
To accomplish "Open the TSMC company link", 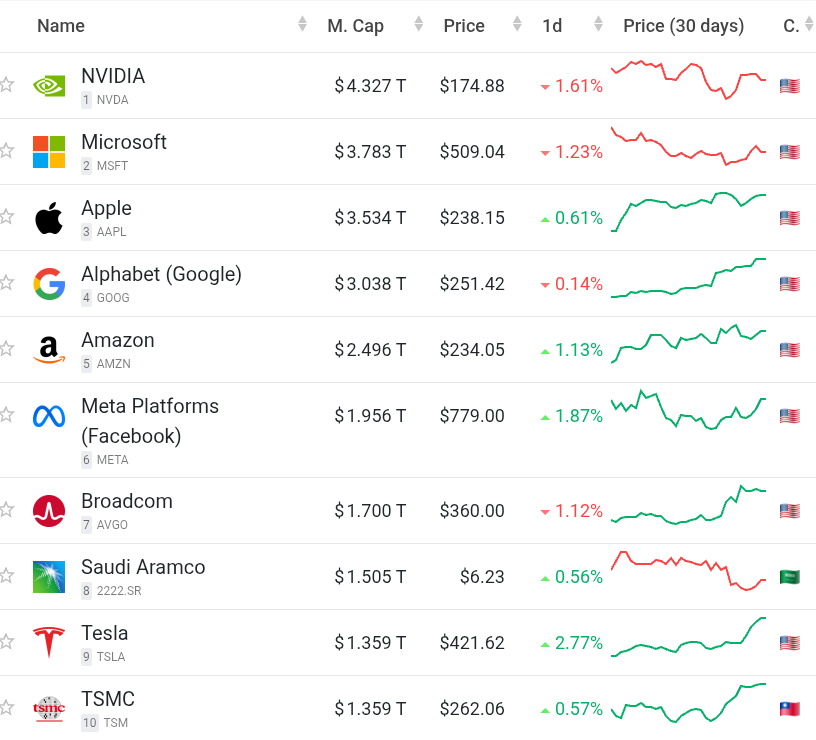I will click(x=108, y=699).
